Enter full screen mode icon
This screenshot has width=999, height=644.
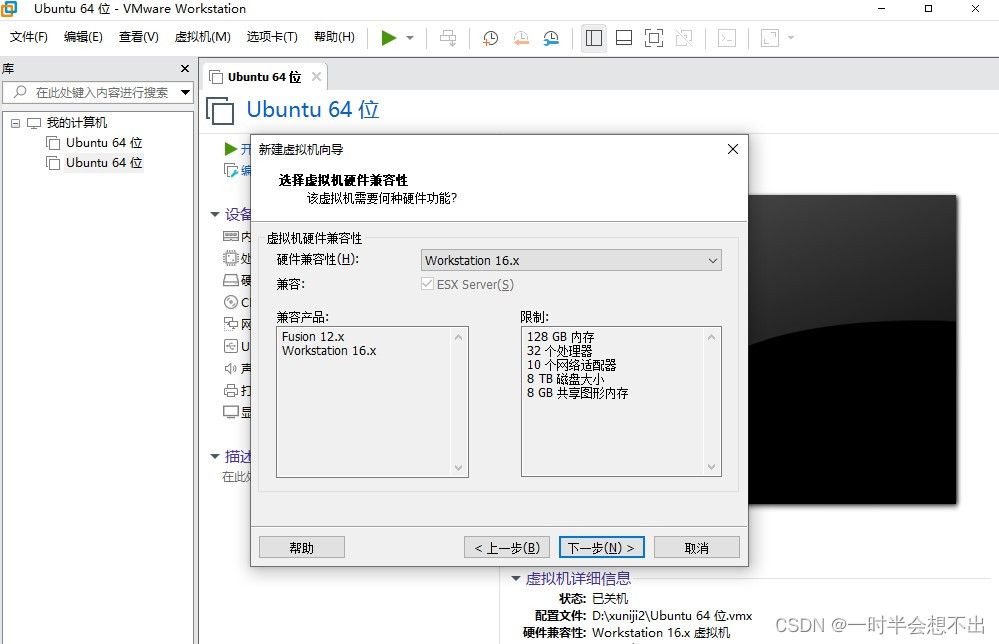(654, 38)
